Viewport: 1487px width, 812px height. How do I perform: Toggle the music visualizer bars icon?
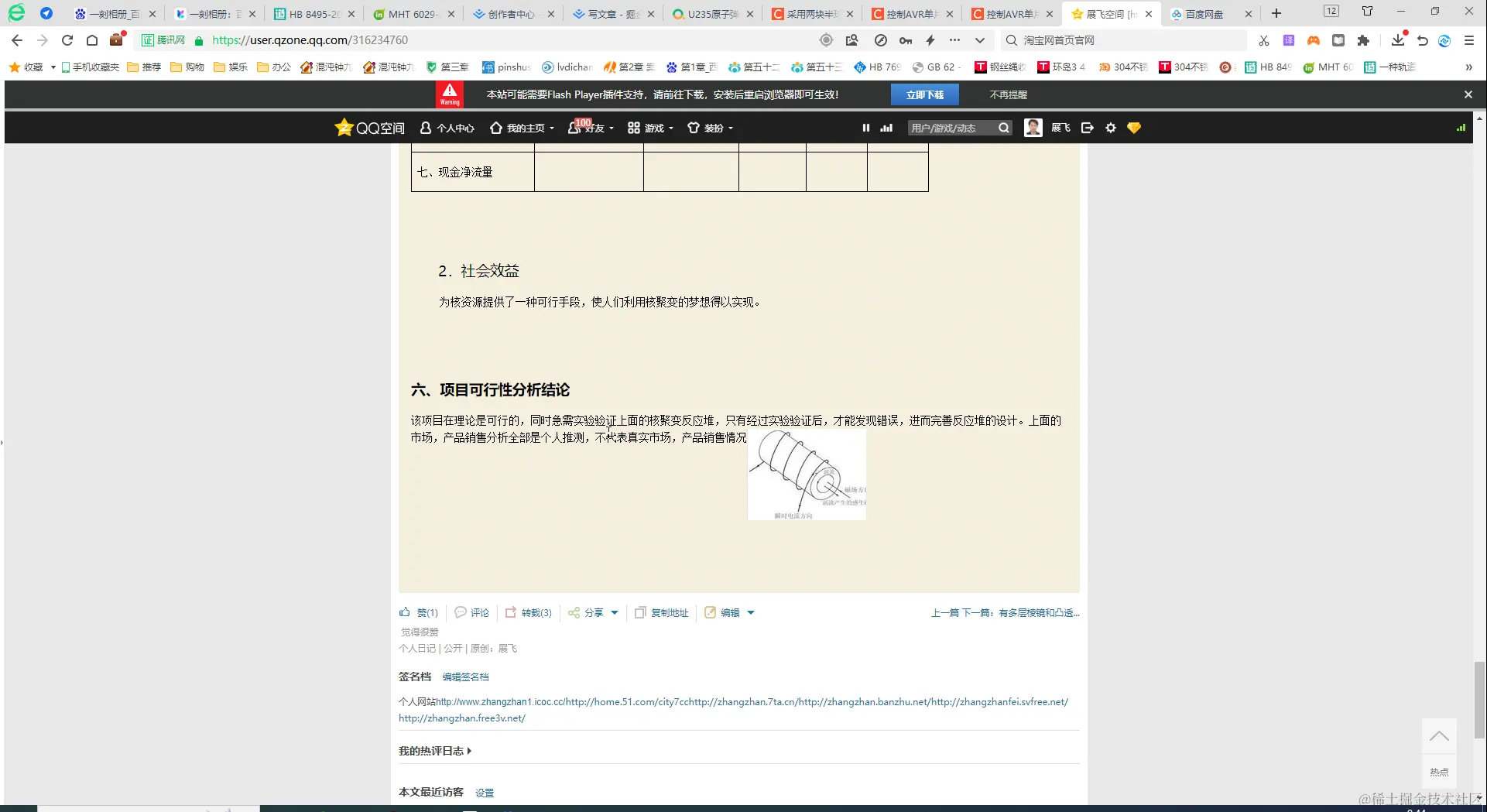click(886, 128)
